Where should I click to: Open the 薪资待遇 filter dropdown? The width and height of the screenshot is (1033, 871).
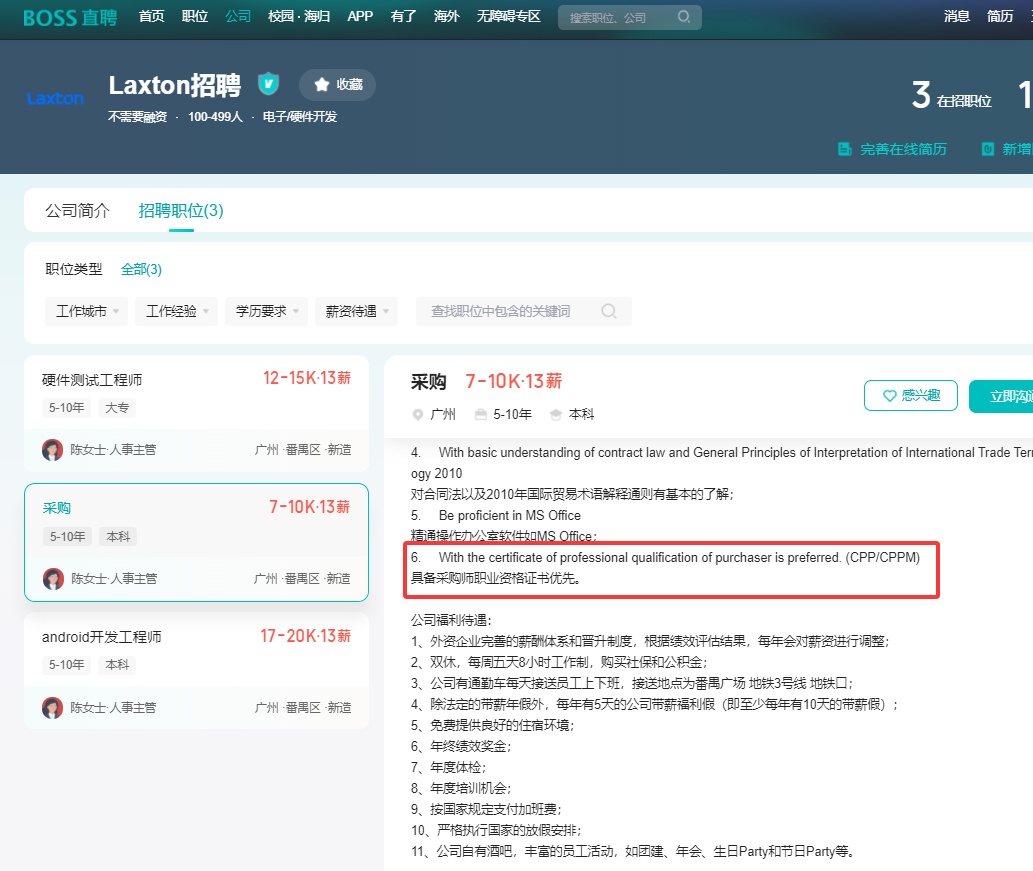[x=356, y=311]
